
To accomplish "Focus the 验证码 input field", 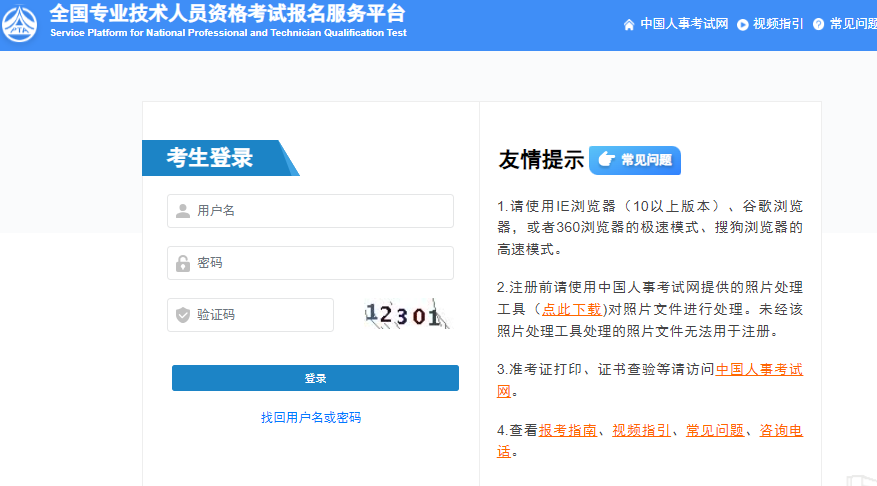I will [262, 315].
